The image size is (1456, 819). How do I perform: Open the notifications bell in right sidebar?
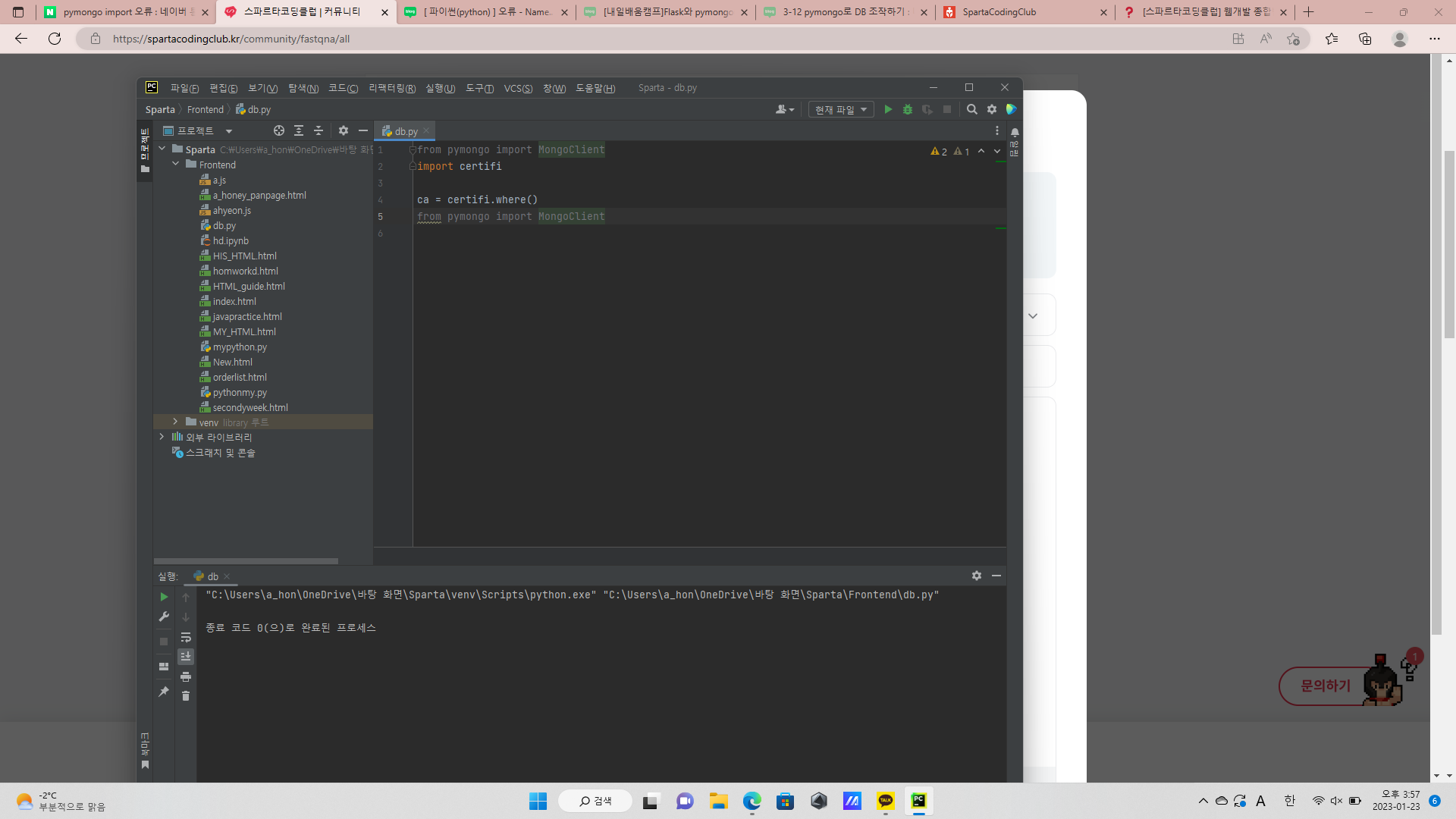(x=1015, y=132)
